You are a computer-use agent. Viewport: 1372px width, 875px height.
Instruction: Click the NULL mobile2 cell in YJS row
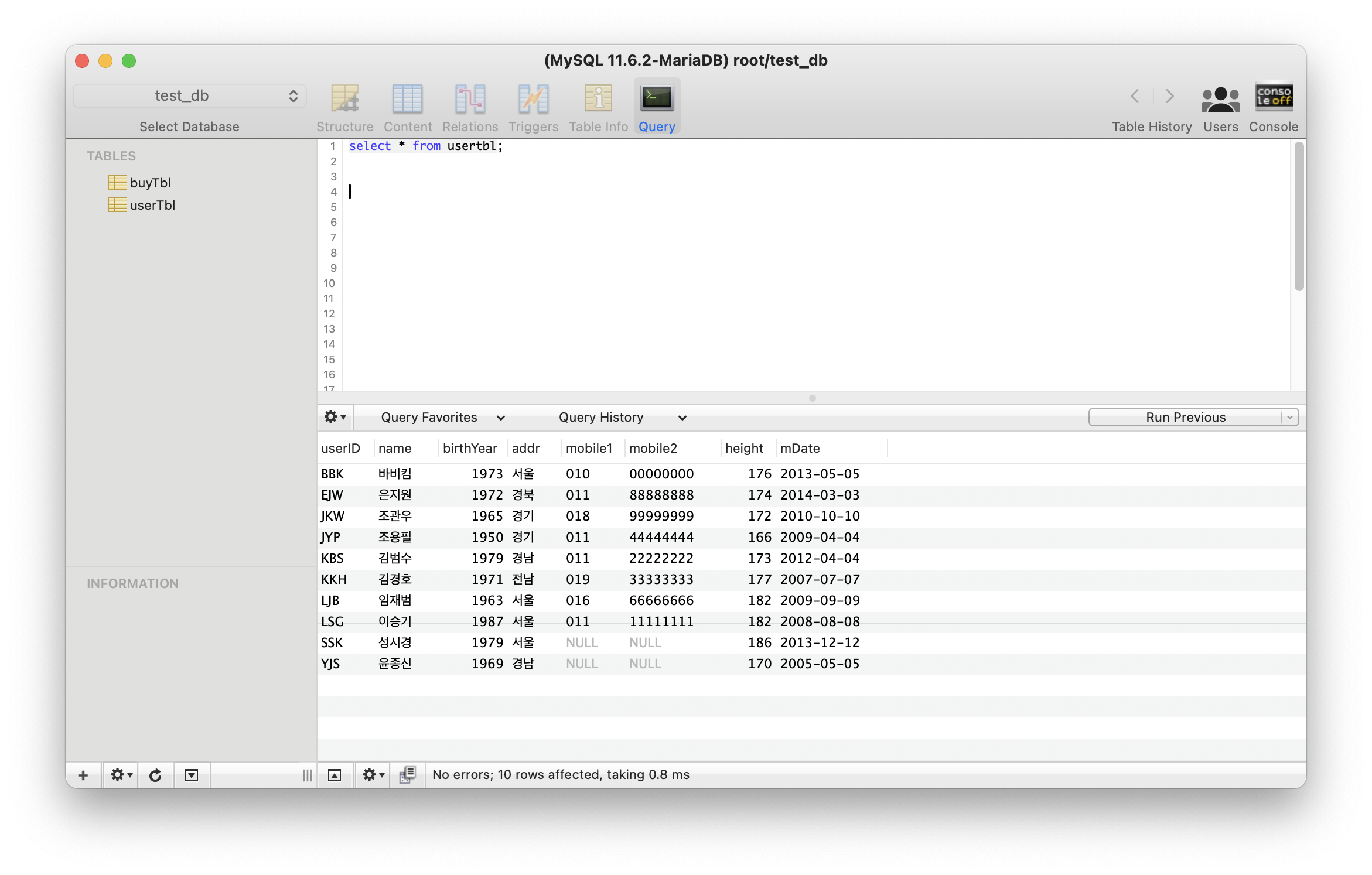coord(645,664)
